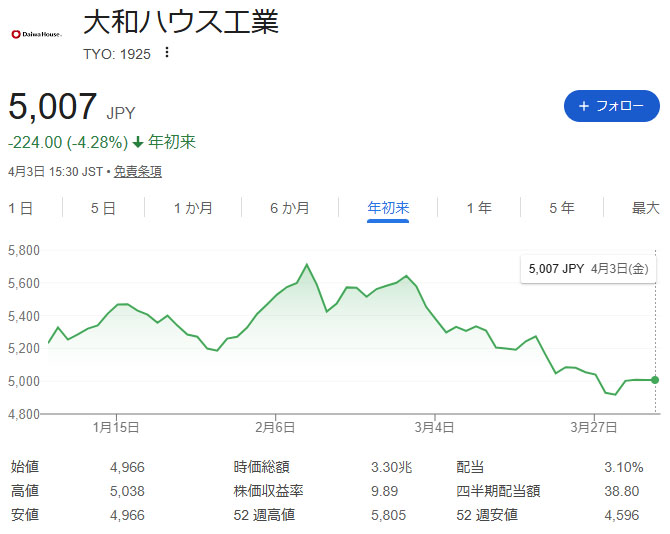
Task: Click the 5,007 JPY chart tooltip
Action: tap(589, 268)
